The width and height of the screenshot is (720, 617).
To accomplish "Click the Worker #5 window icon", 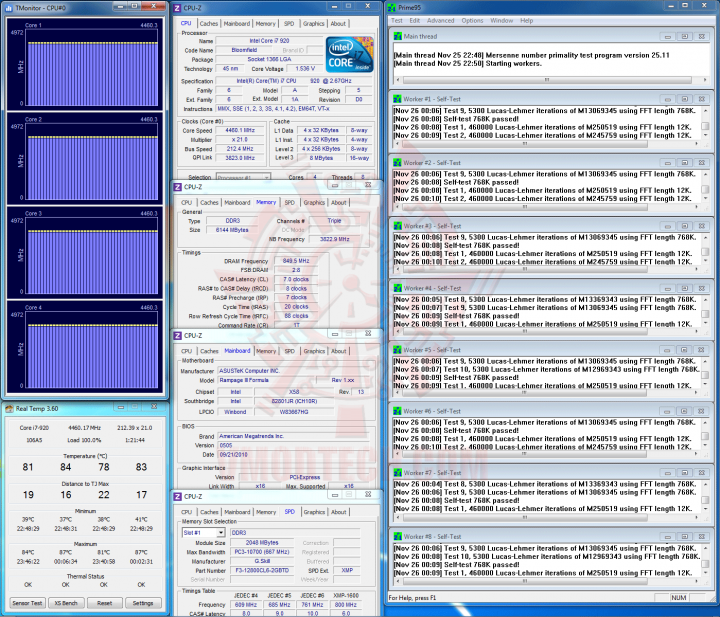I will pyautogui.click(x=397, y=350).
